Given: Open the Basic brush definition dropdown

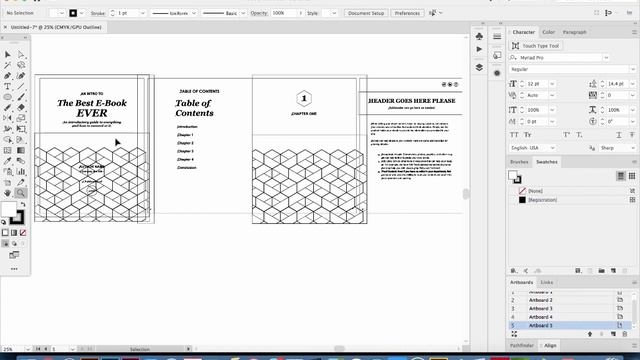Looking at the screenshot, I should (243, 13).
